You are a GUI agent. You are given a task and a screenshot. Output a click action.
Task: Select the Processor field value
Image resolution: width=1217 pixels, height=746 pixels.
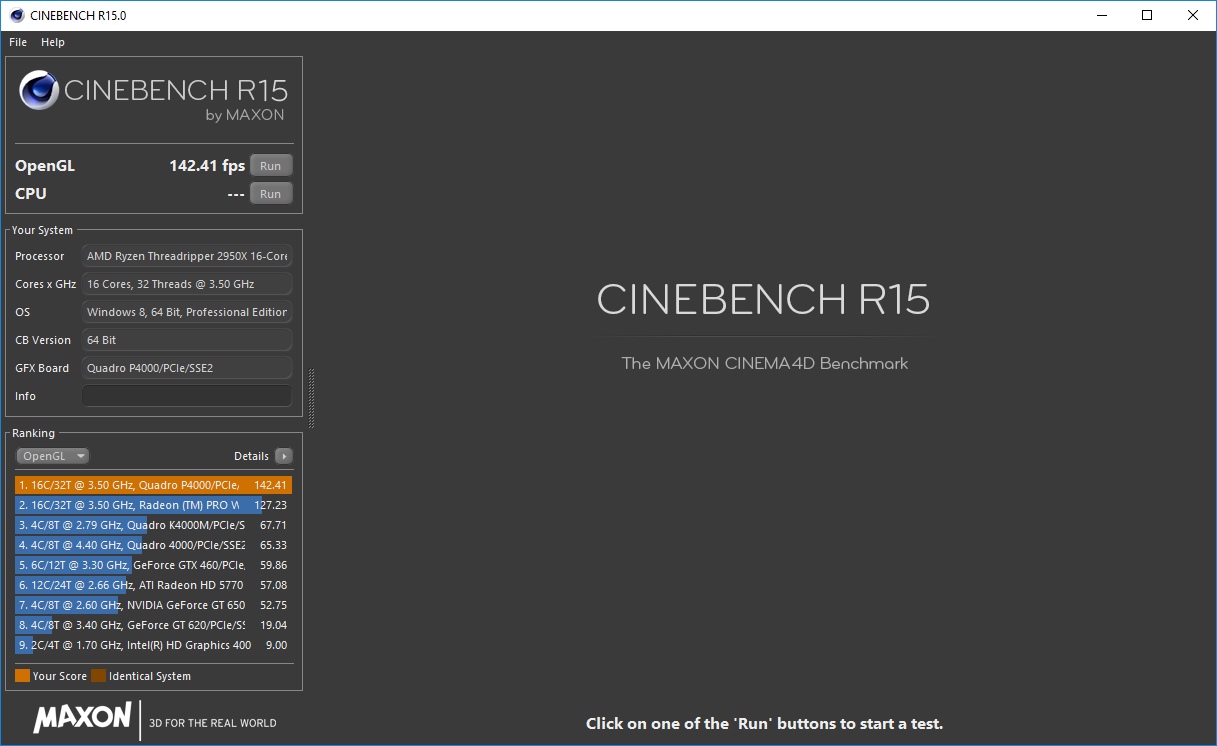(187, 256)
